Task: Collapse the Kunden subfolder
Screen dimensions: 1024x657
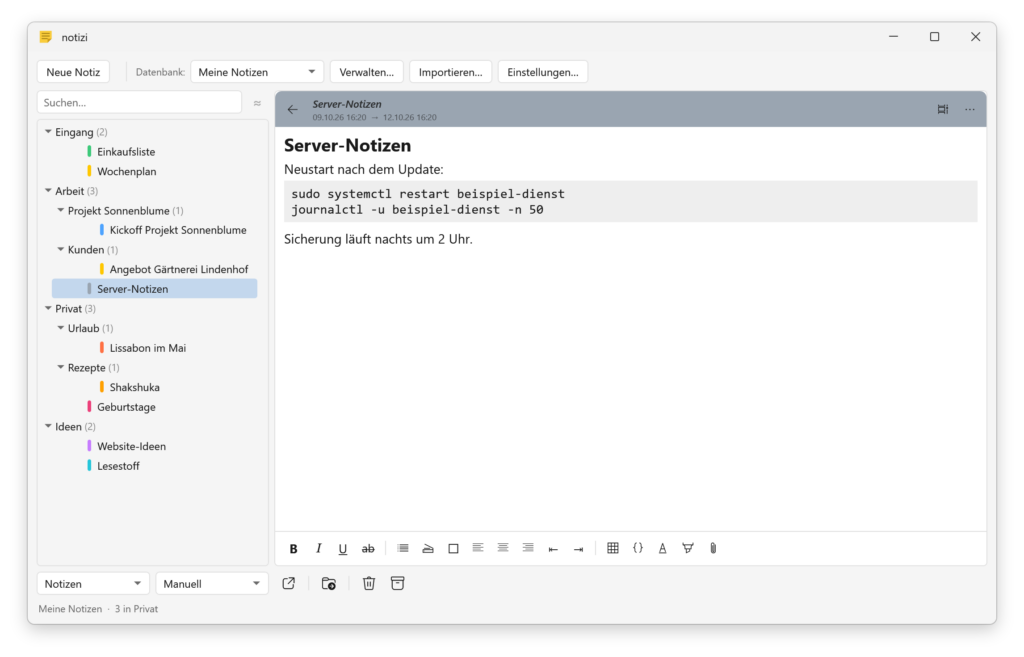Action: pos(61,249)
